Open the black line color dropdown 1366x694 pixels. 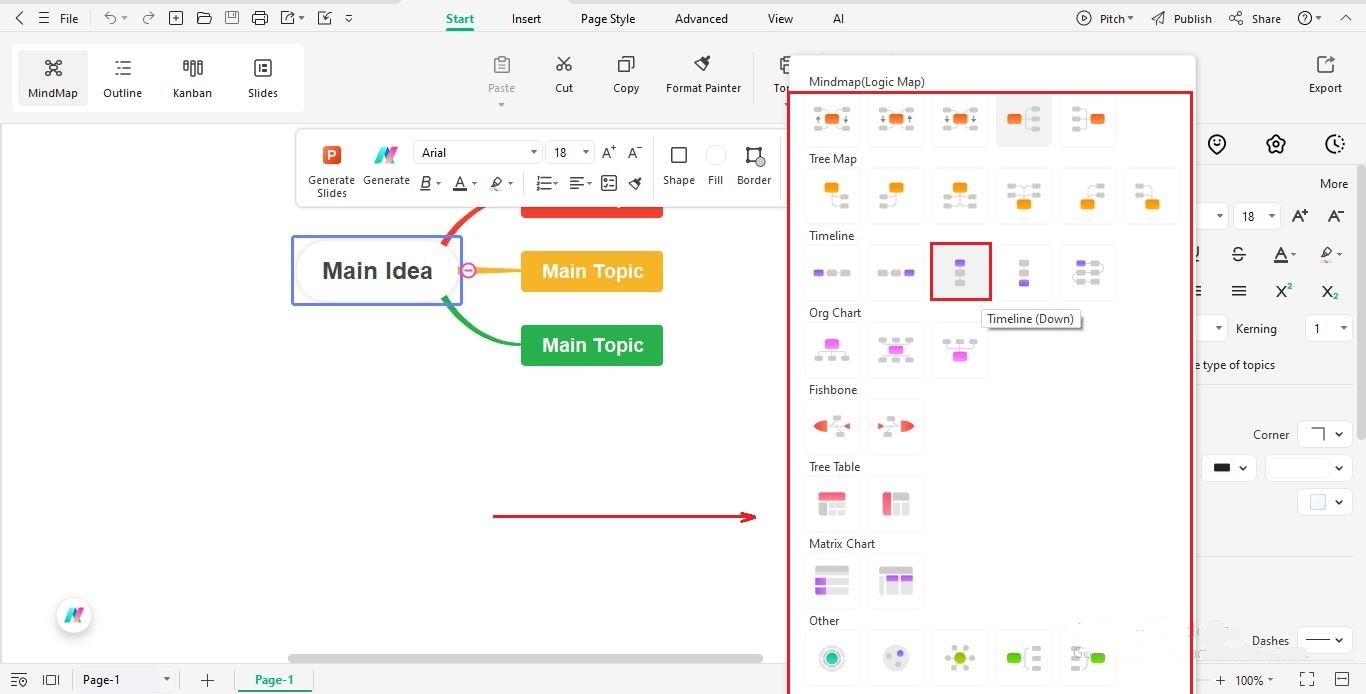coord(1228,468)
